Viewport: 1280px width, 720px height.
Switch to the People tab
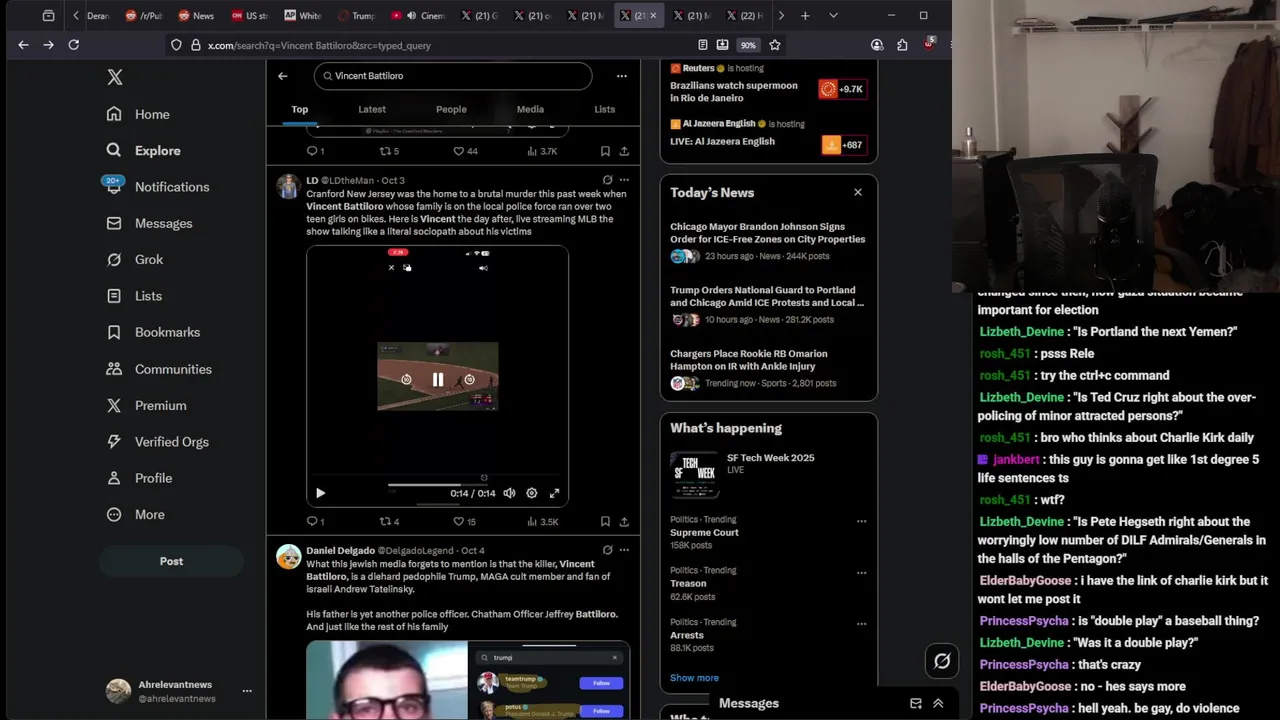click(451, 109)
